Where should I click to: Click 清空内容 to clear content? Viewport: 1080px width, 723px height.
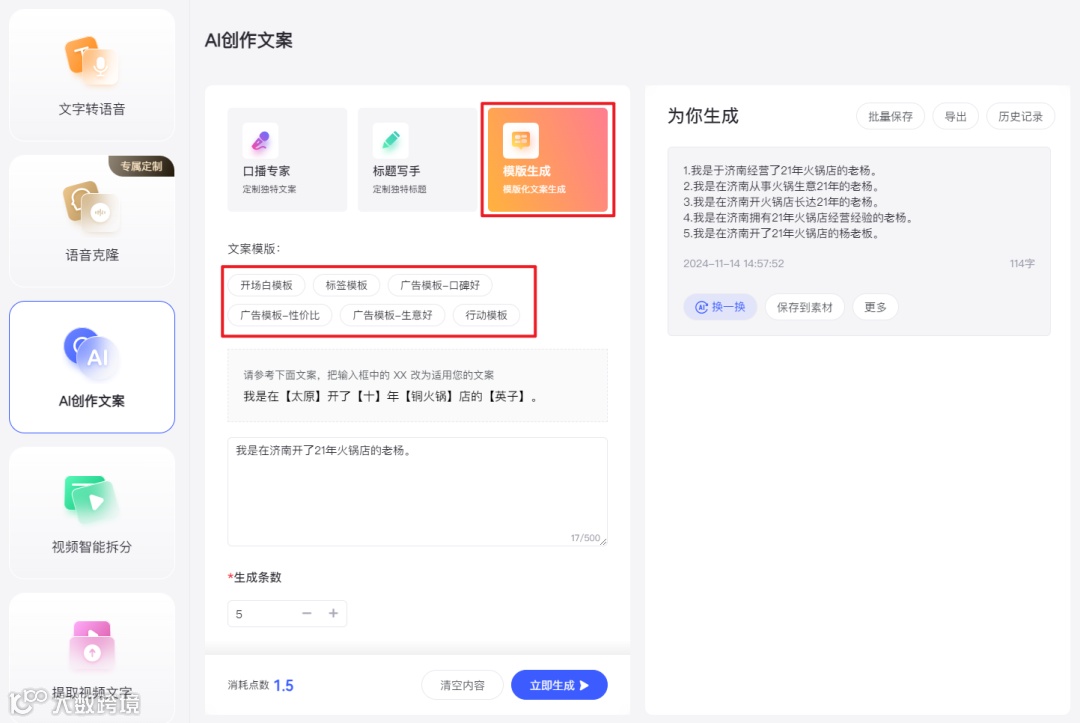pos(462,685)
